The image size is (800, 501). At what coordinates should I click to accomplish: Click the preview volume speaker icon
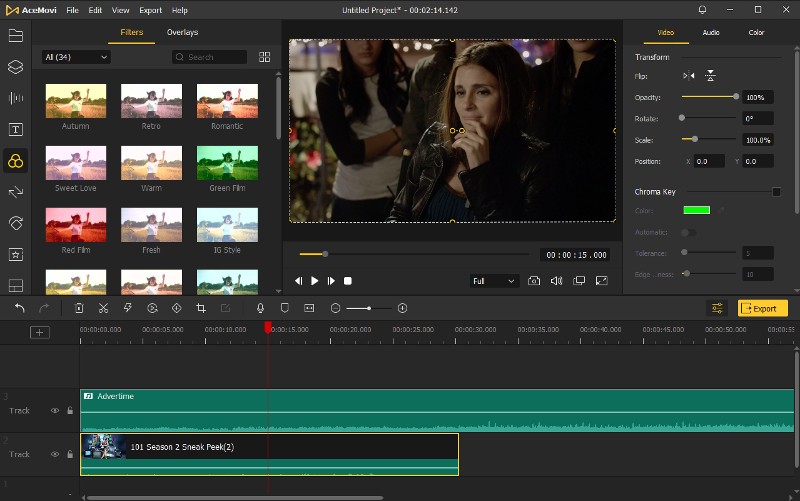pos(557,281)
